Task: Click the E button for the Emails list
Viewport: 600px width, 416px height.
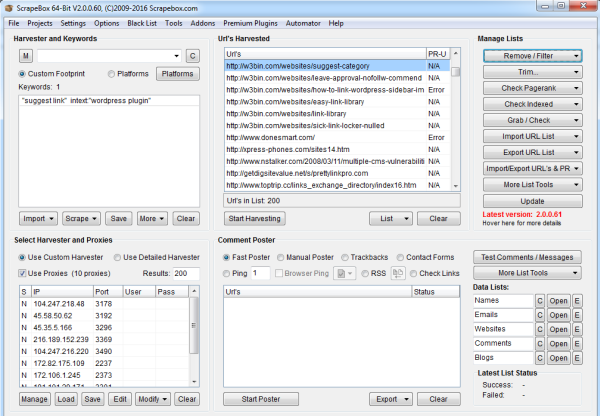Action: coord(577,315)
